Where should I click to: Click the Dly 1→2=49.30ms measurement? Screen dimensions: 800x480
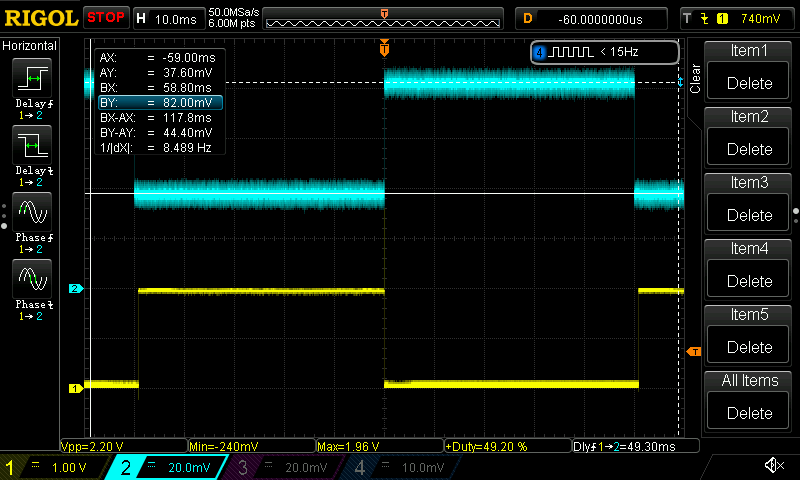(x=636, y=446)
